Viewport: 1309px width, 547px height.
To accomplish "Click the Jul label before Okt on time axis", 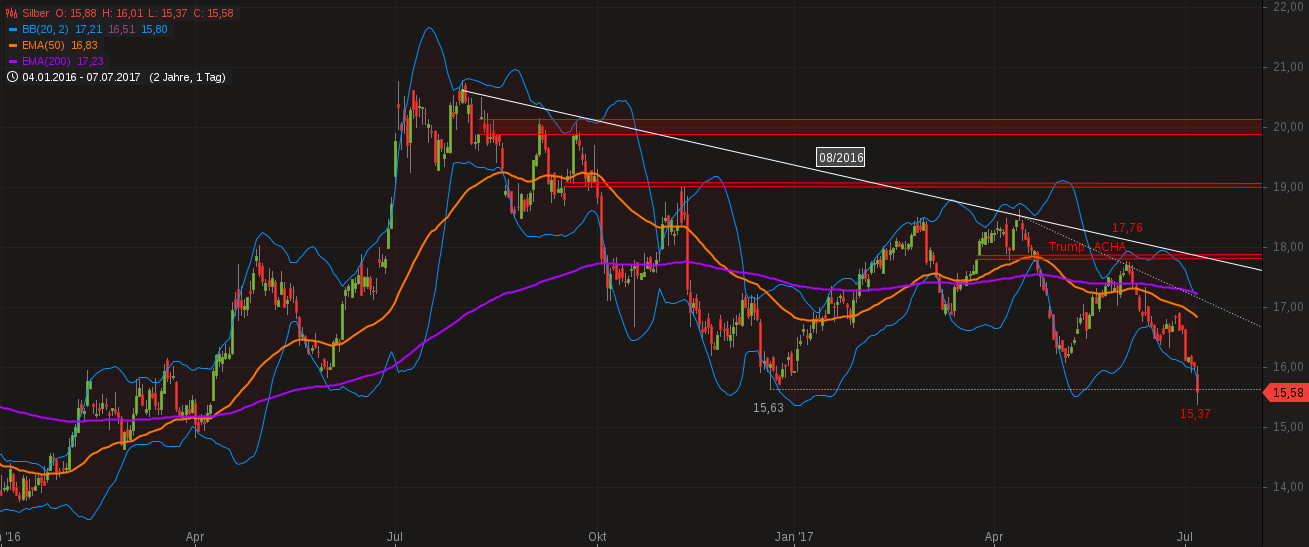I will point(395,537).
